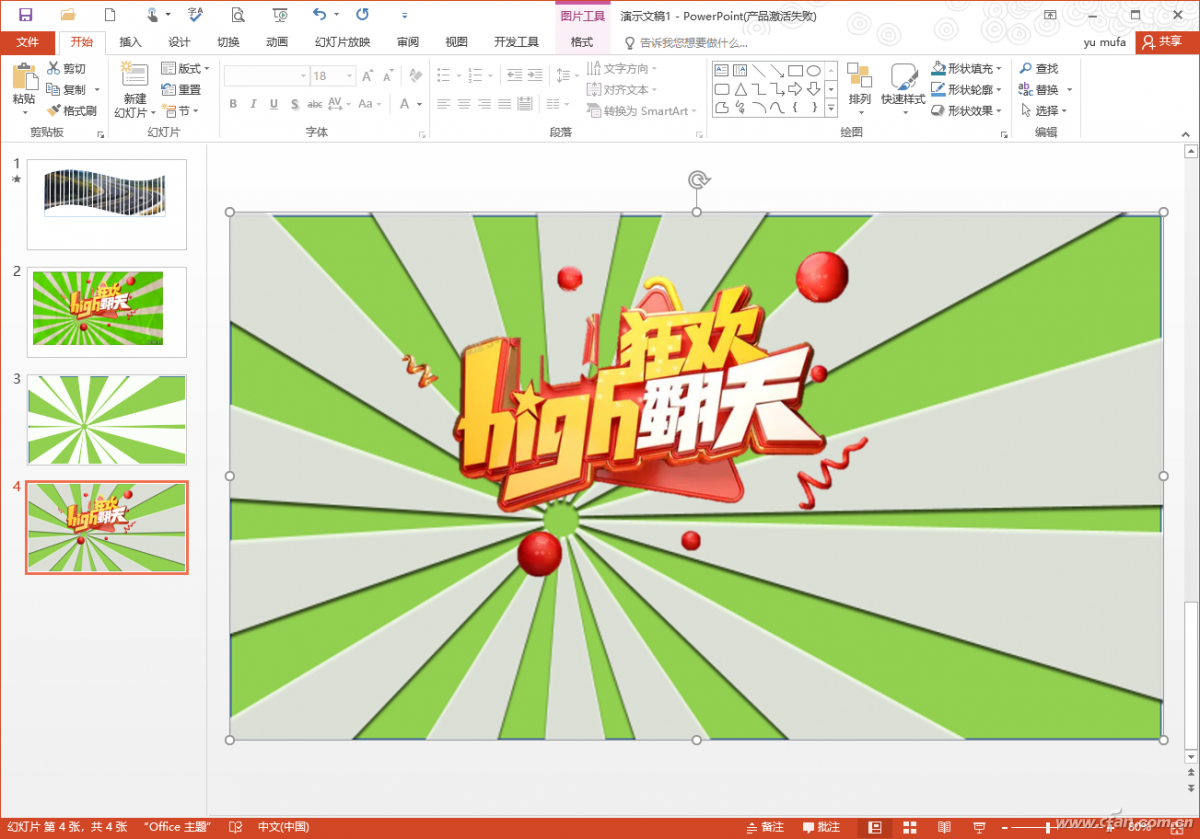Toggle left text alignment
Viewport: 1200px width, 839px height.
(x=443, y=104)
